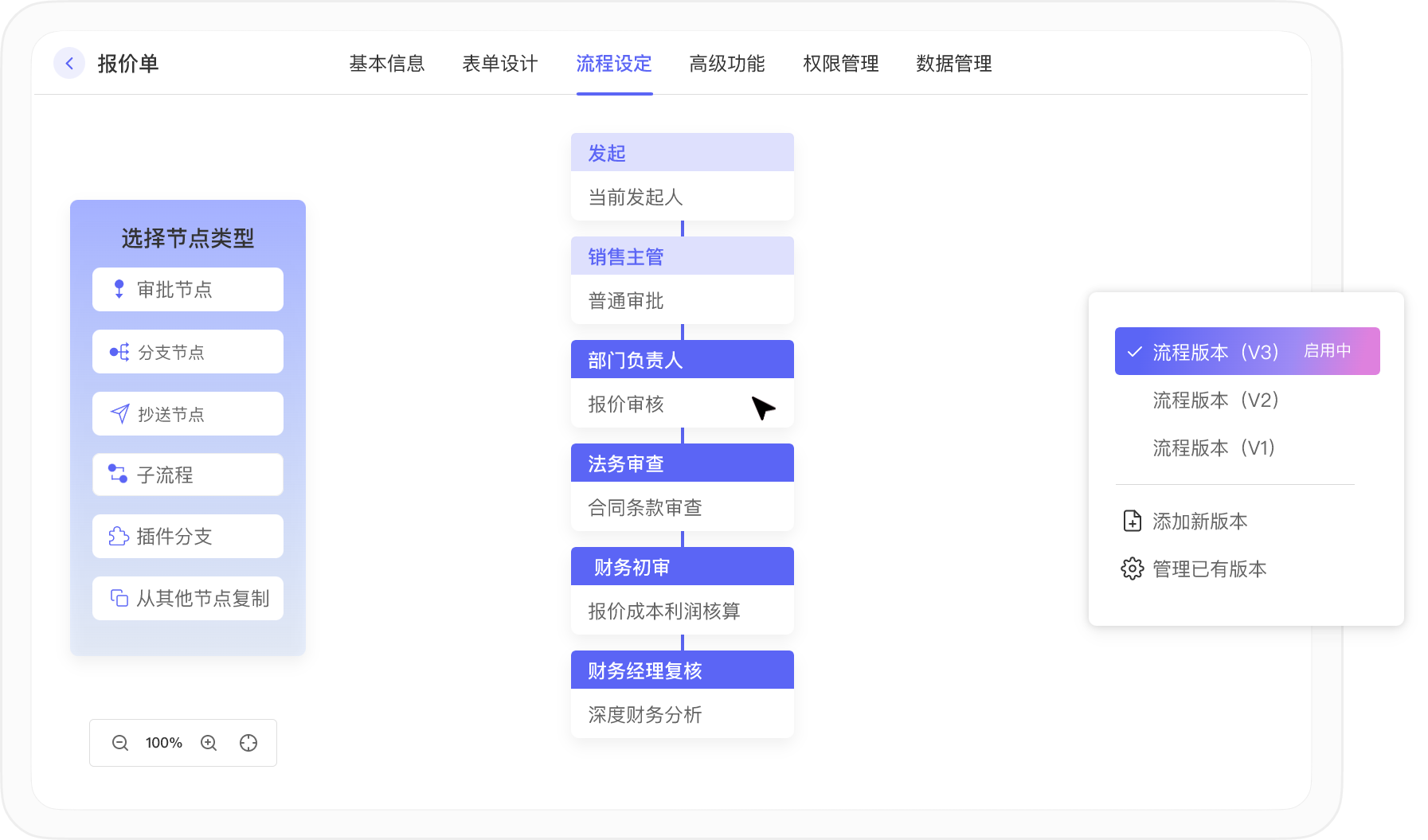The image size is (1428, 840).
Task: Click the zoom out magnifier icon
Action: pyautogui.click(x=120, y=743)
